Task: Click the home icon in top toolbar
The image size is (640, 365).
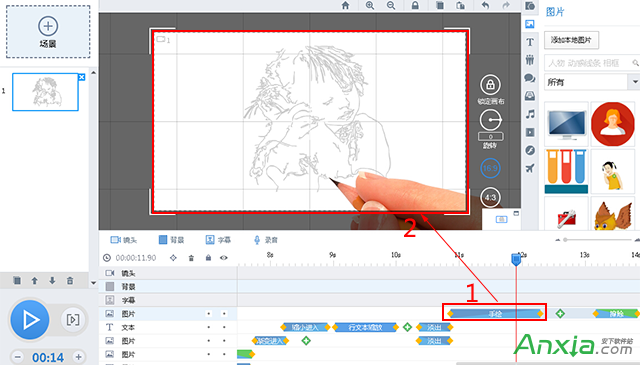Action: click(345, 5)
